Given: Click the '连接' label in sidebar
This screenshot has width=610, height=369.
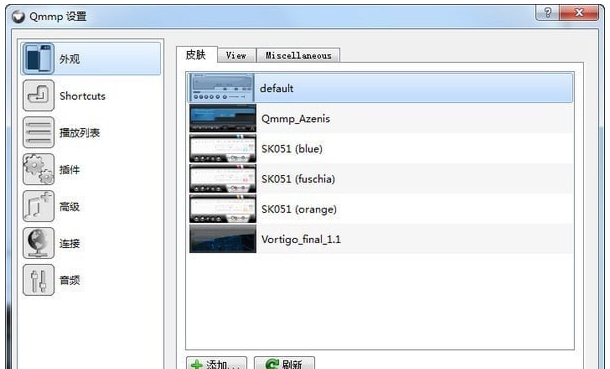Looking at the screenshot, I should coord(70,243).
